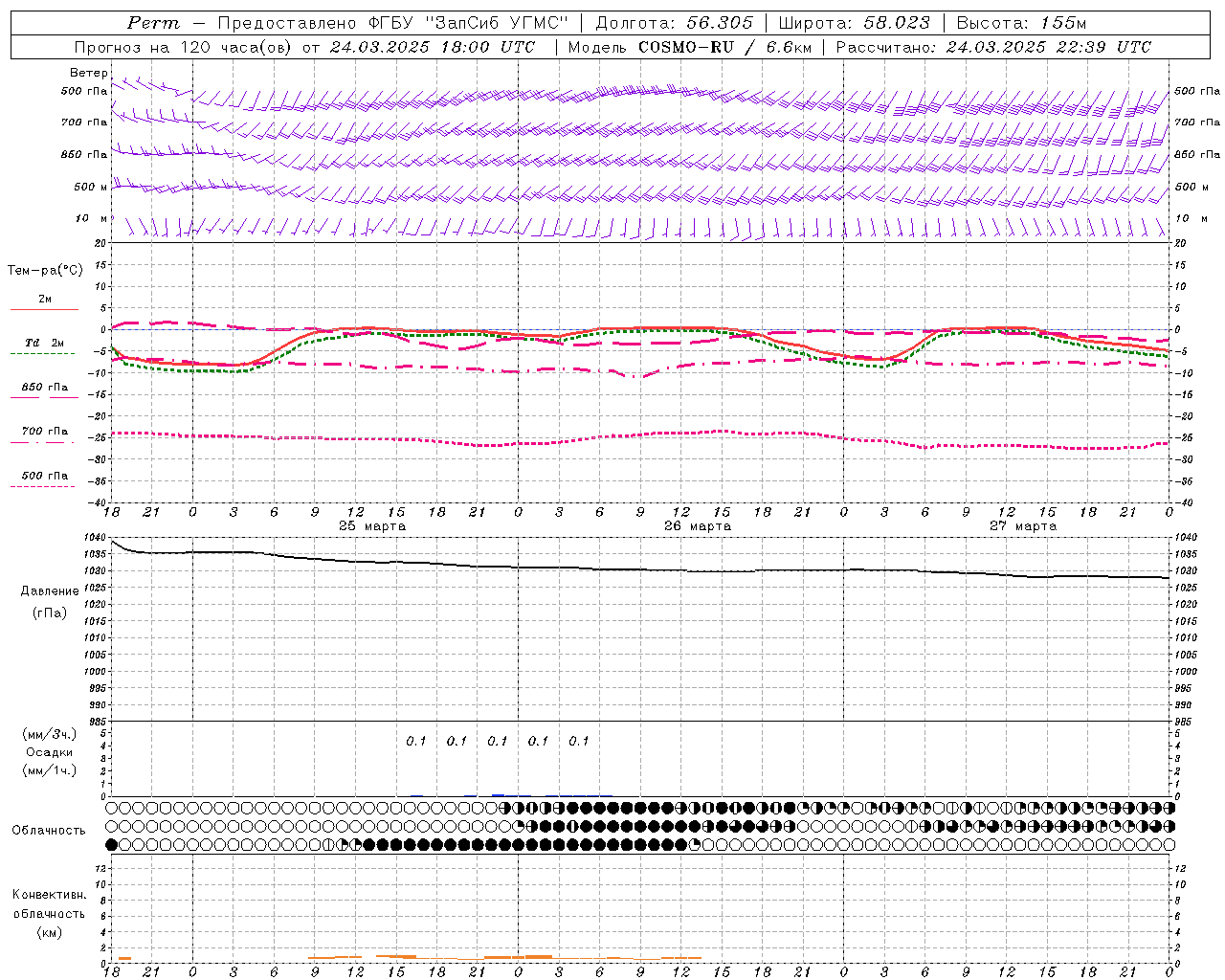Click the first filled circle in bottom cloud row
The image size is (1225, 980).
click(x=112, y=844)
